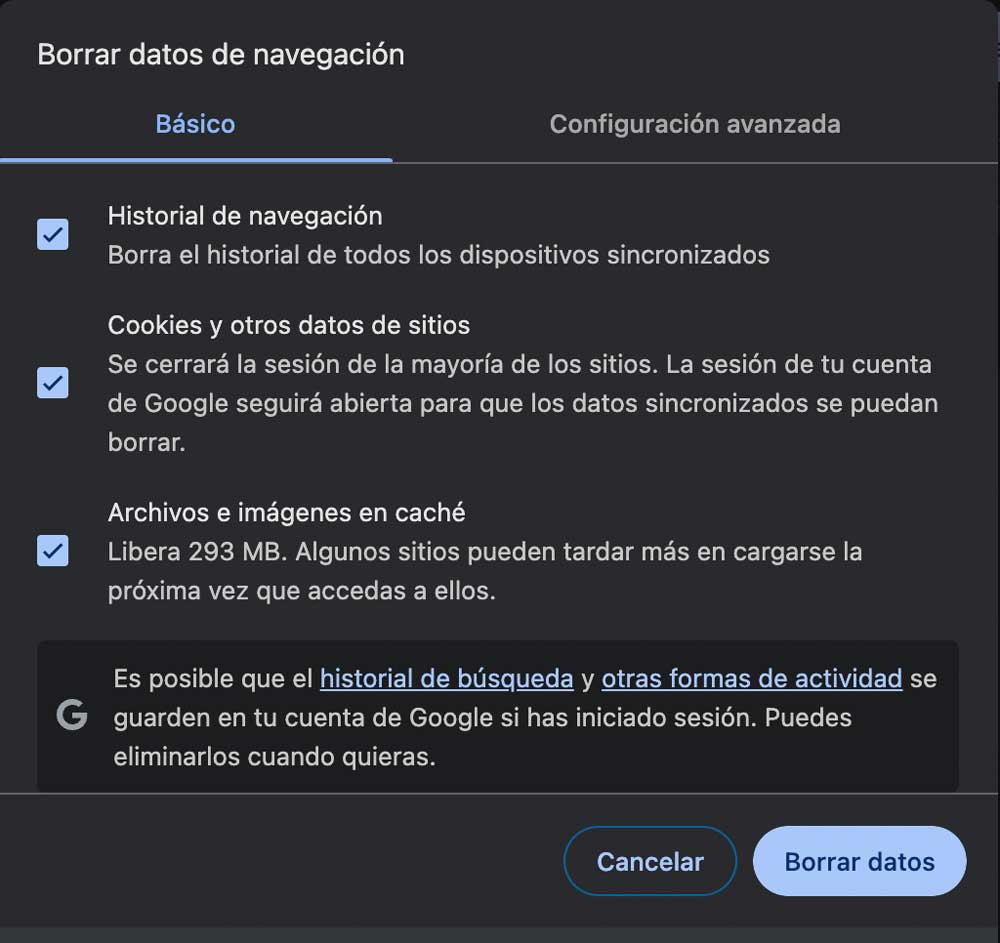
Task: Uncheck Archivos e imágenes en caché
Action: point(52,551)
